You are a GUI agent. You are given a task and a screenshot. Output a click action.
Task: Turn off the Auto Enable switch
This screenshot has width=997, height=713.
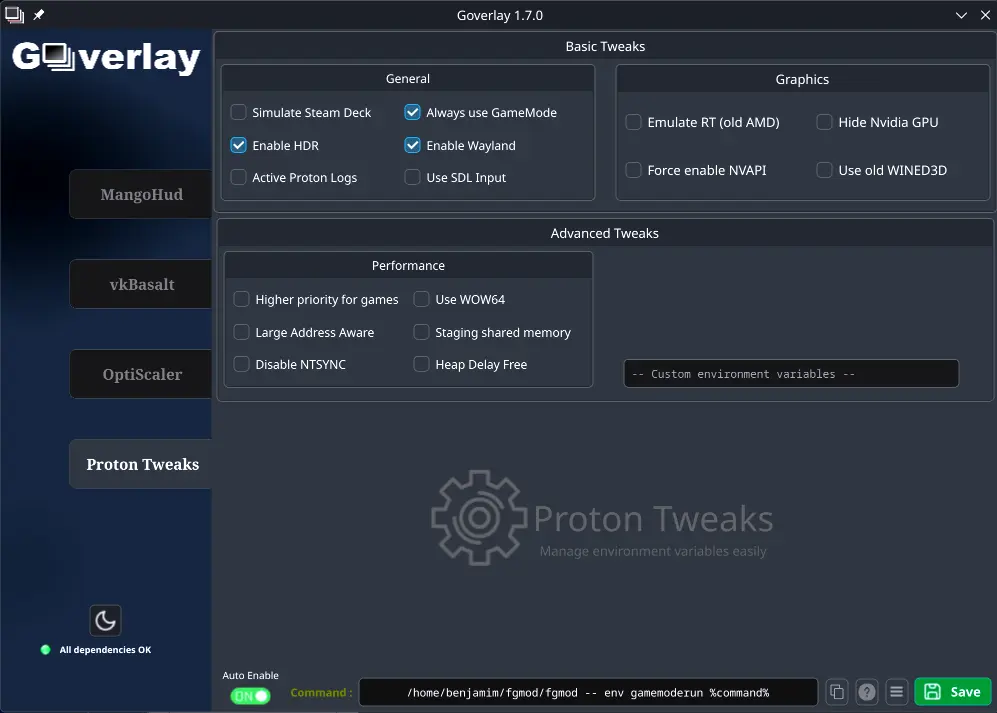point(250,696)
